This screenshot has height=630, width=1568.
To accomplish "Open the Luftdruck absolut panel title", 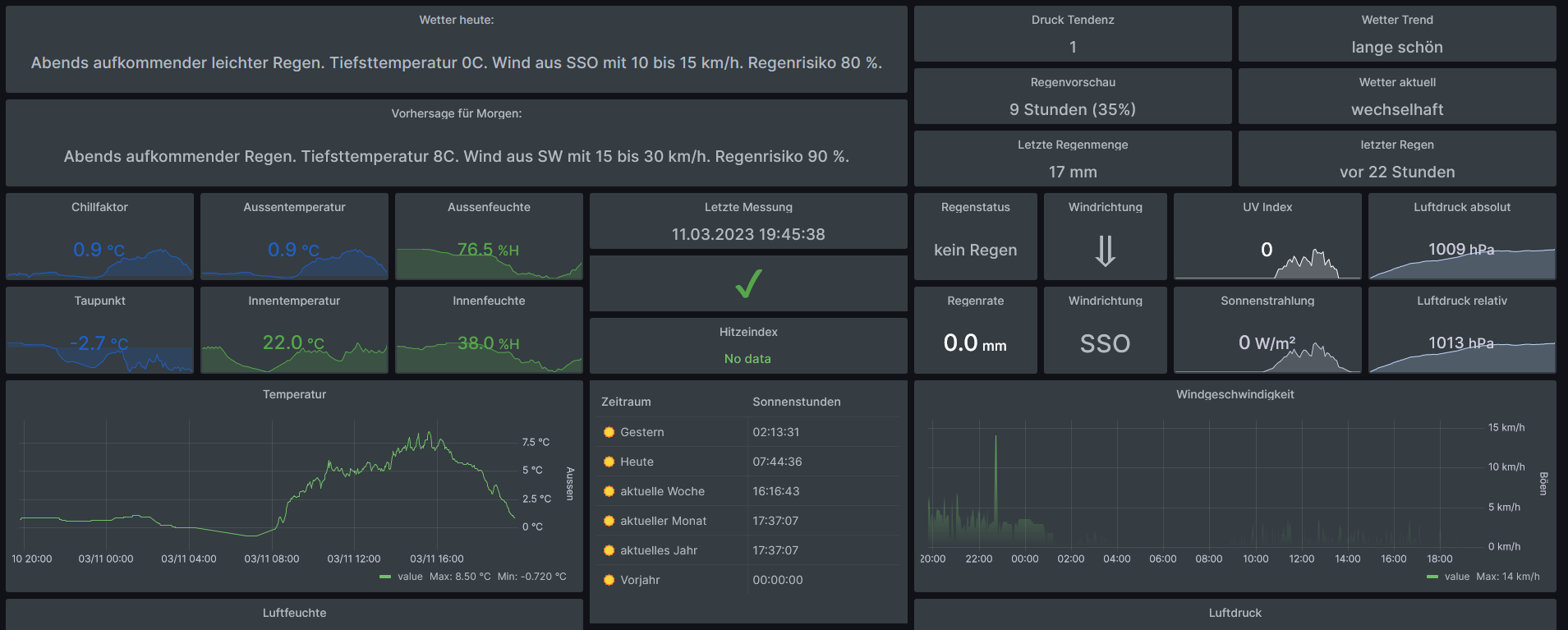I will [1462, 207].
